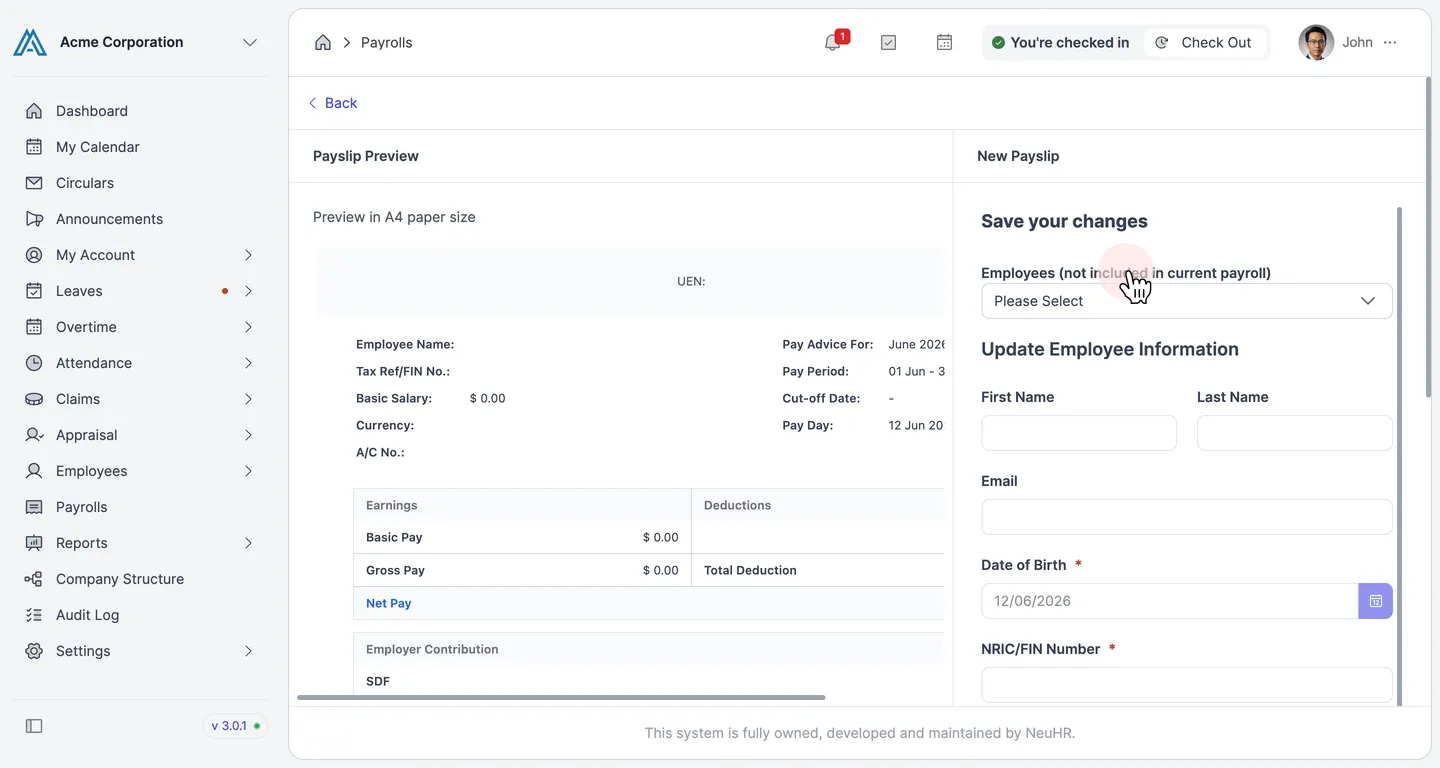Click the Circulars envelope icon
This screenshot has width=1440, height=768.
pyautogui.click(x=34, y=183)
